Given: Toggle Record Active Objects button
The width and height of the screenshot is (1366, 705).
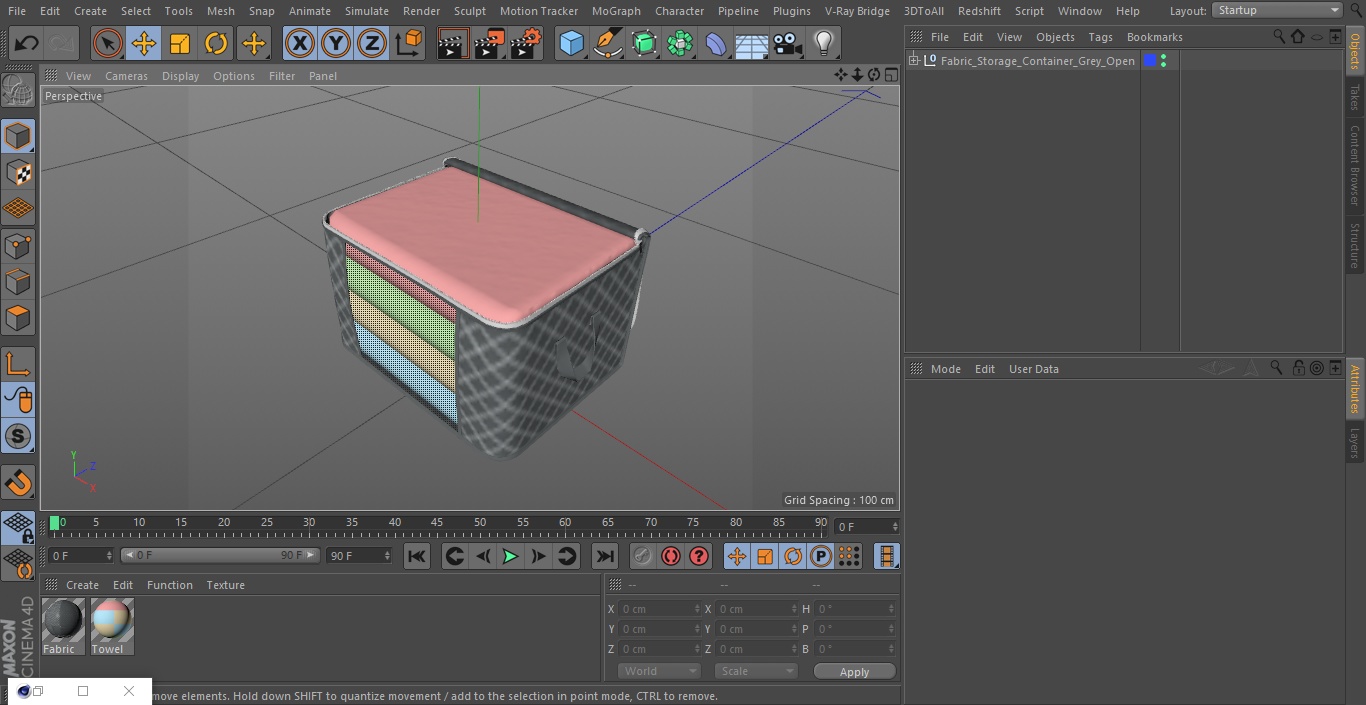Looking at the screenshot, I should [643, 556].
